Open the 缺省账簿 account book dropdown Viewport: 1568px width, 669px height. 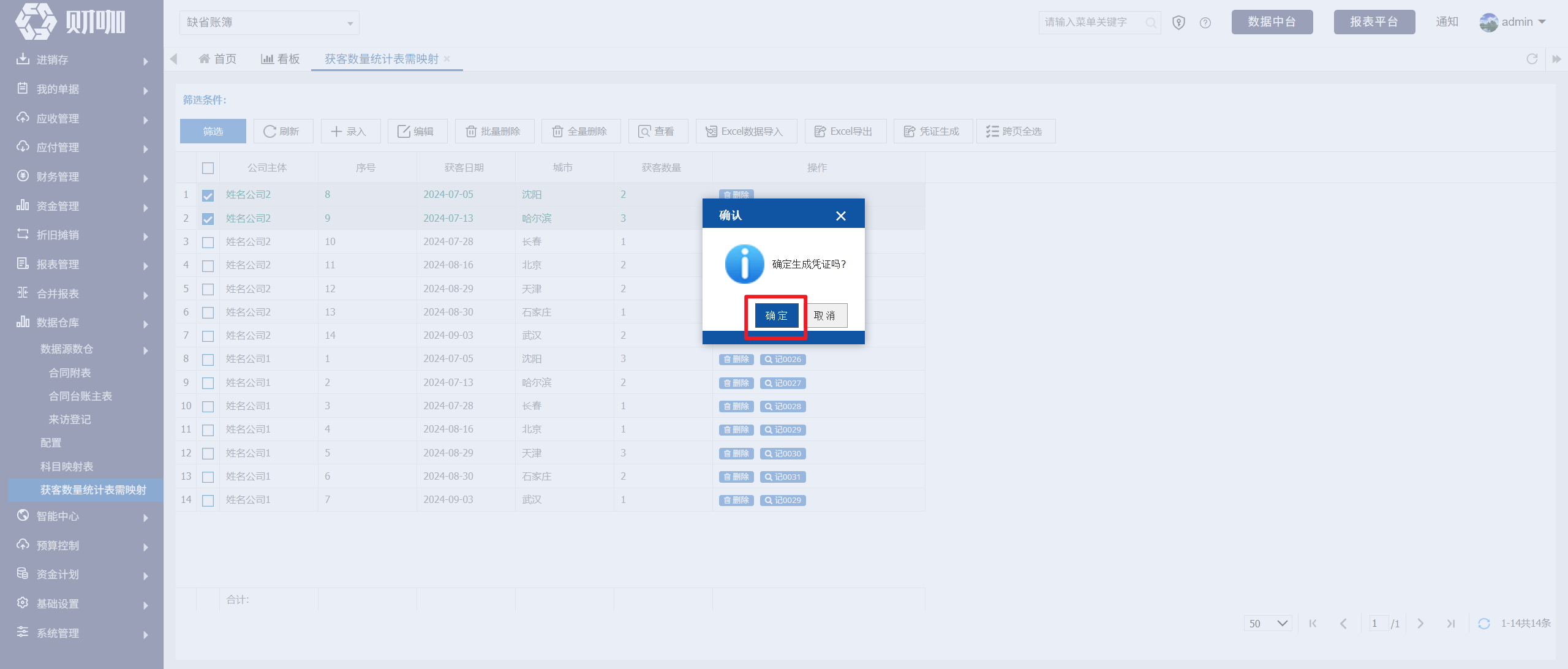[269, 23]
